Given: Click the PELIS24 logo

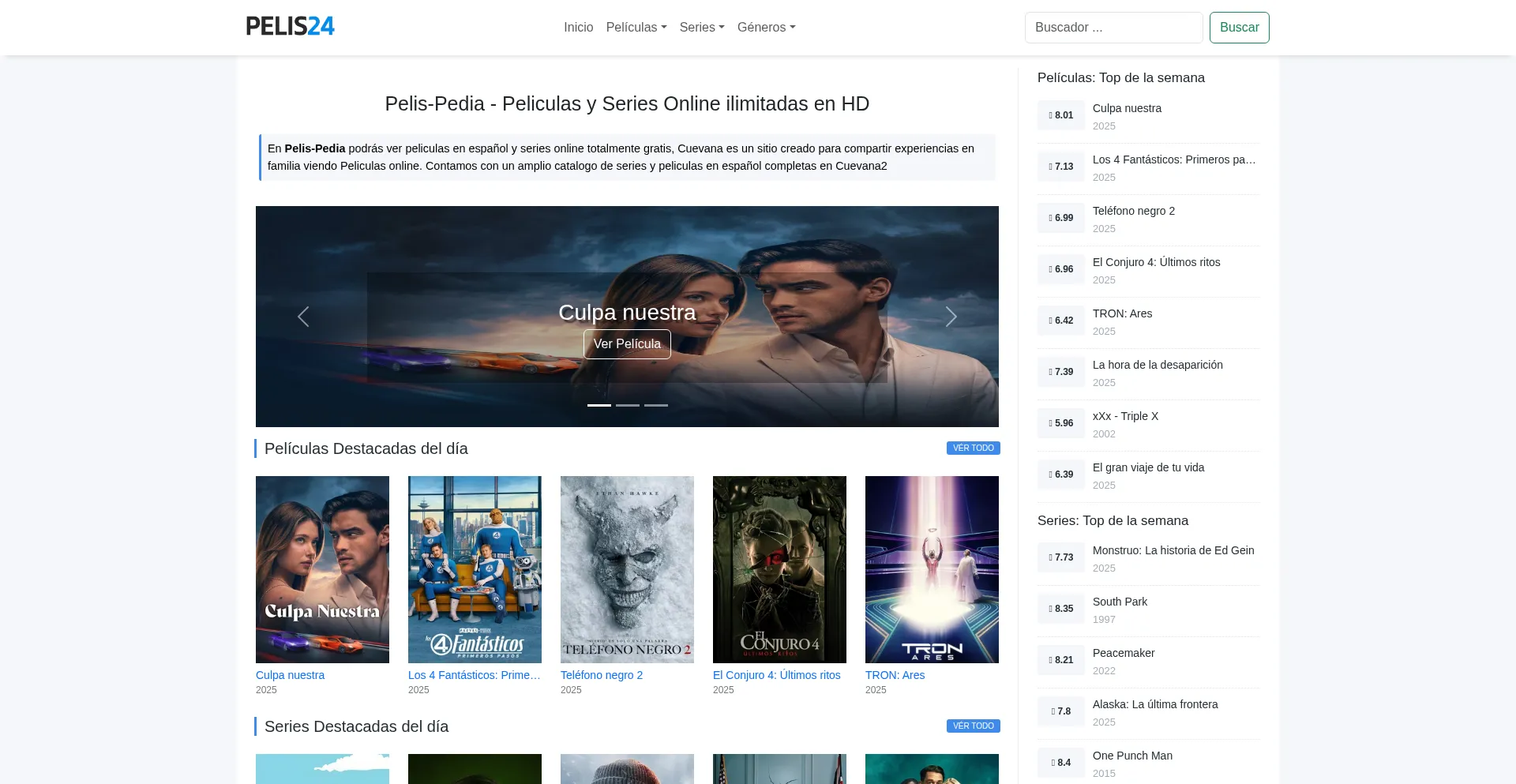Looking at the screenshot, I should click(290, 27).
